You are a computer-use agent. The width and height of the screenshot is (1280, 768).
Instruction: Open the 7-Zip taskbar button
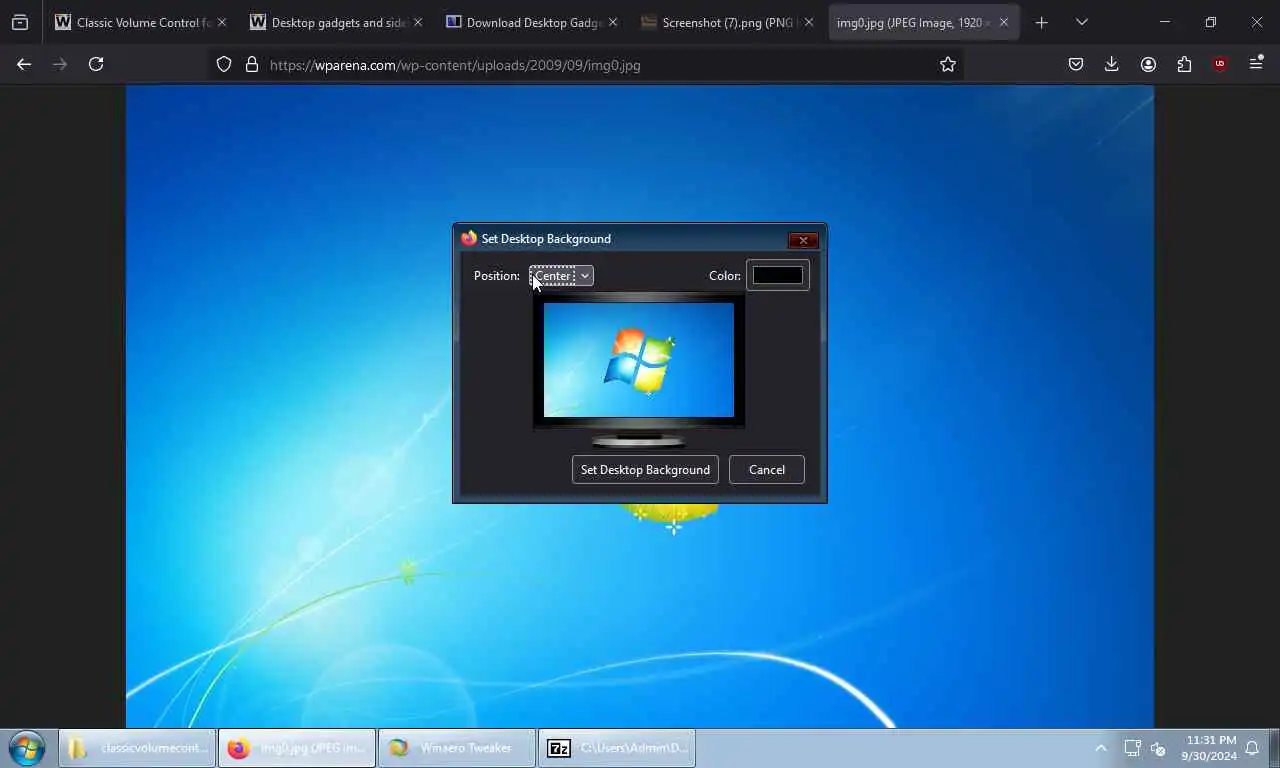[617, 748]
